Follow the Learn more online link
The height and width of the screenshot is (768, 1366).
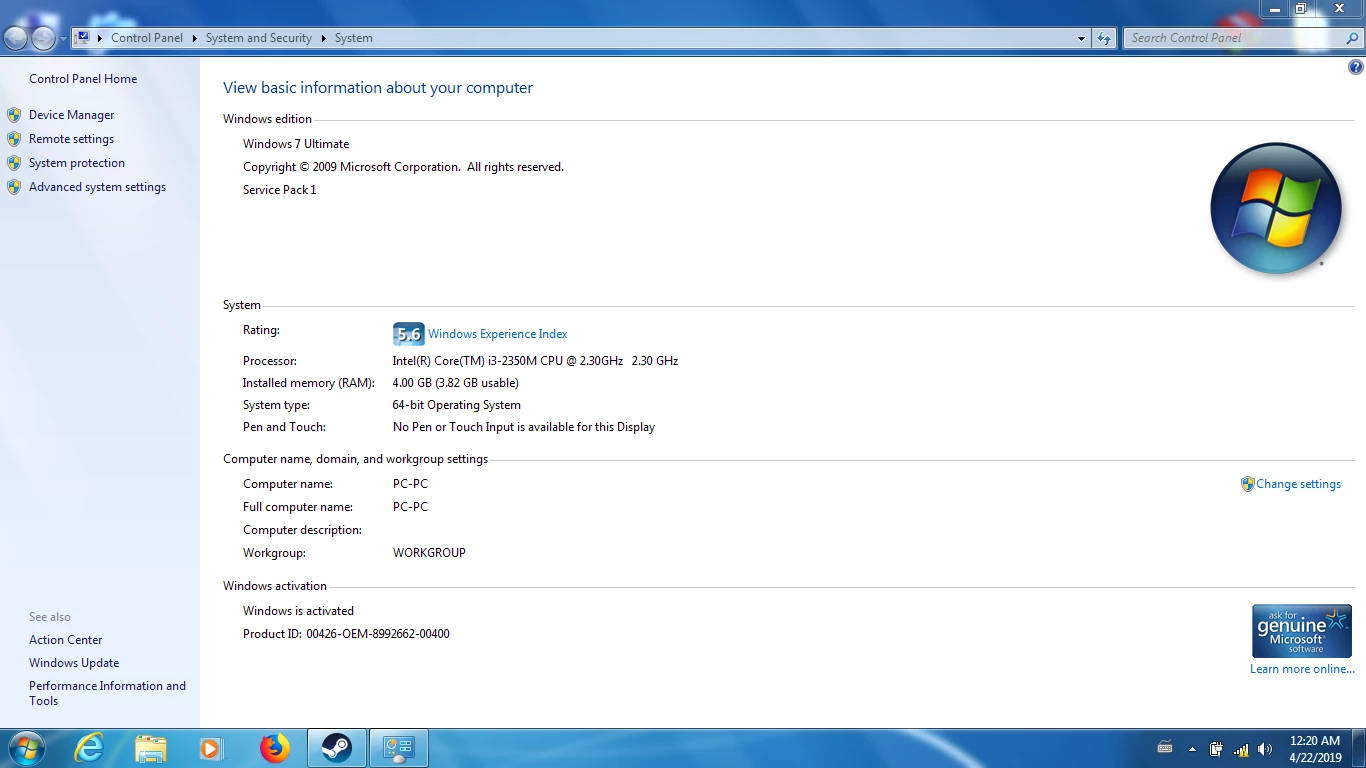pyautogui.click(x=1302, y=669)
